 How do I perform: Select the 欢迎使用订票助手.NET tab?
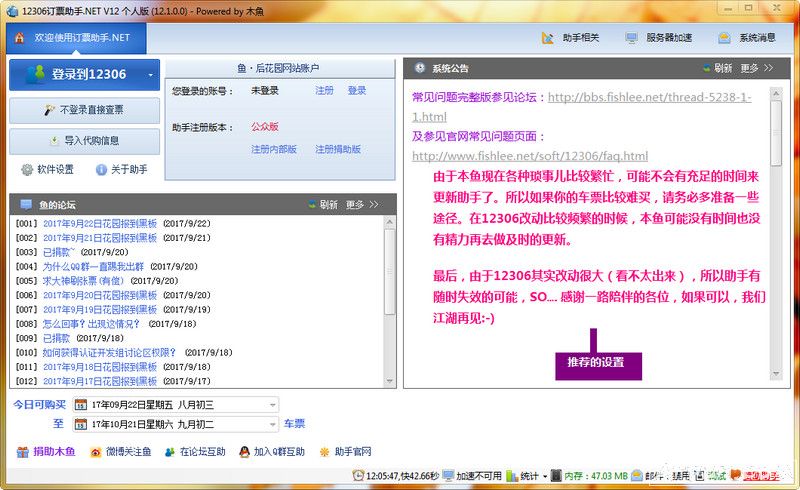coord(77,38)
